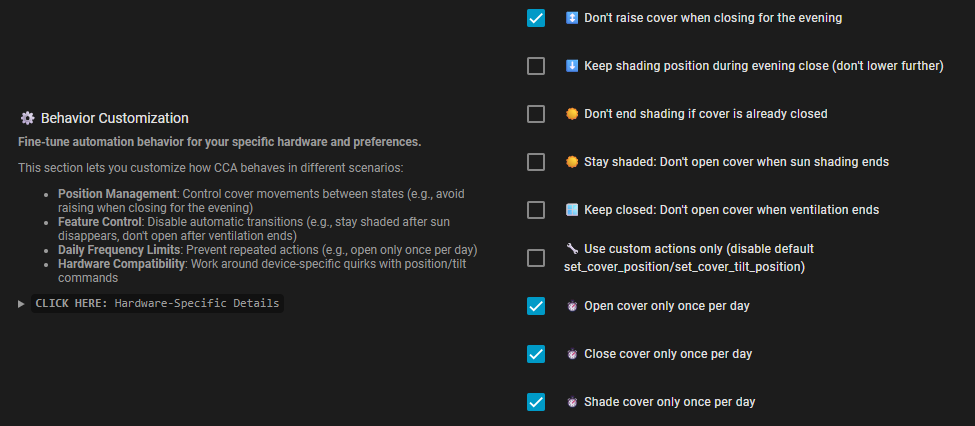Uncheck Close cover only once per day

click(536, 354)
